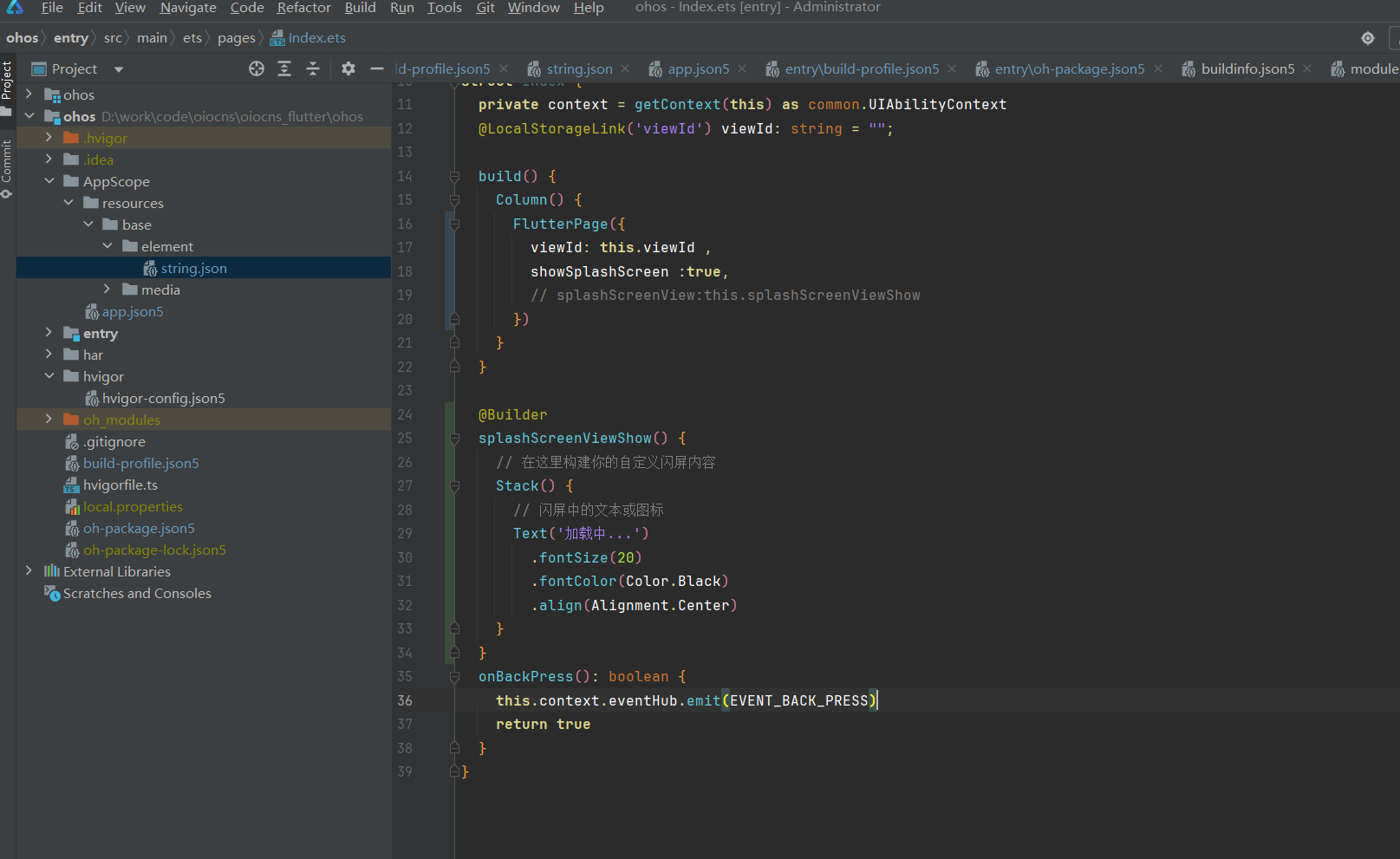Open the Project side tool tab

coord(7,87)
